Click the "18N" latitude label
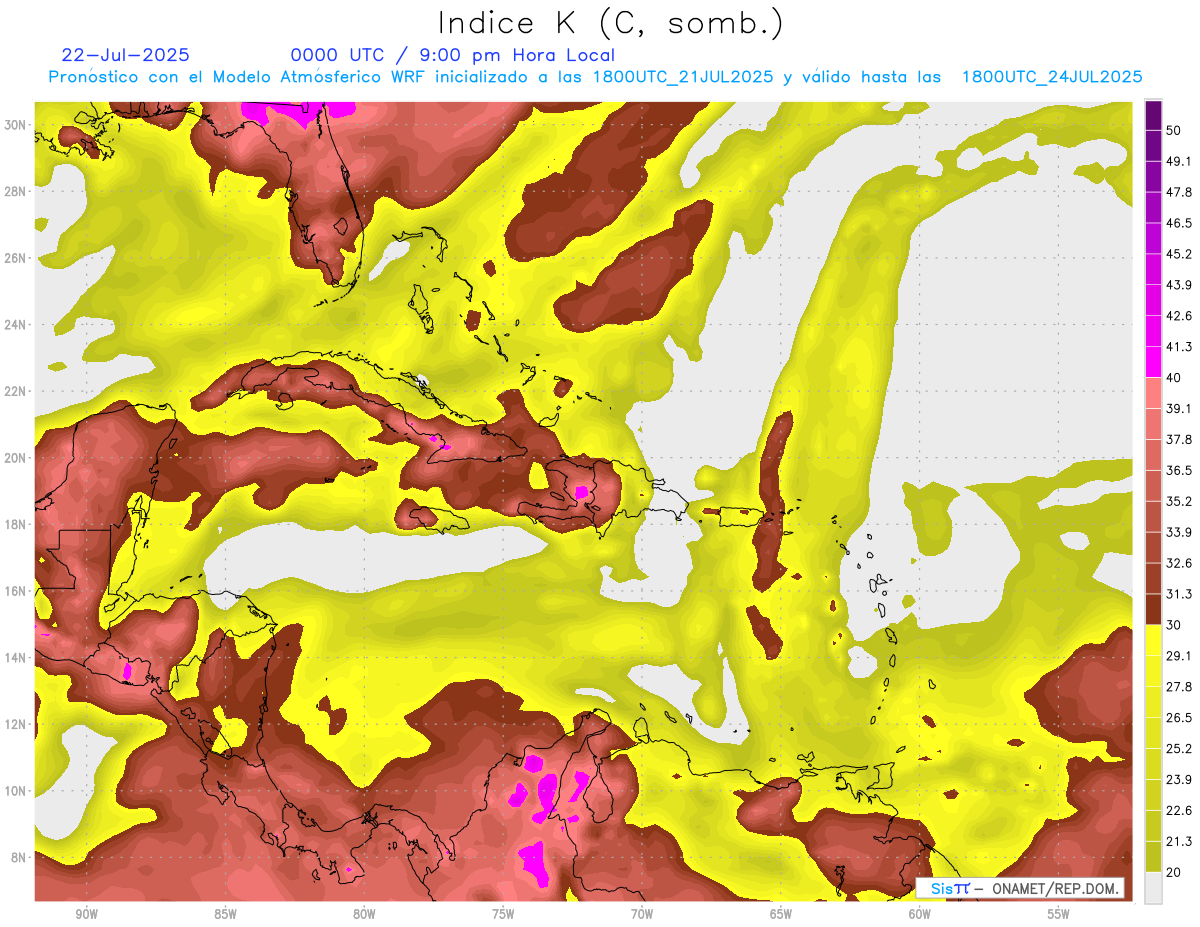The image size is (1200, 927). 16,525
